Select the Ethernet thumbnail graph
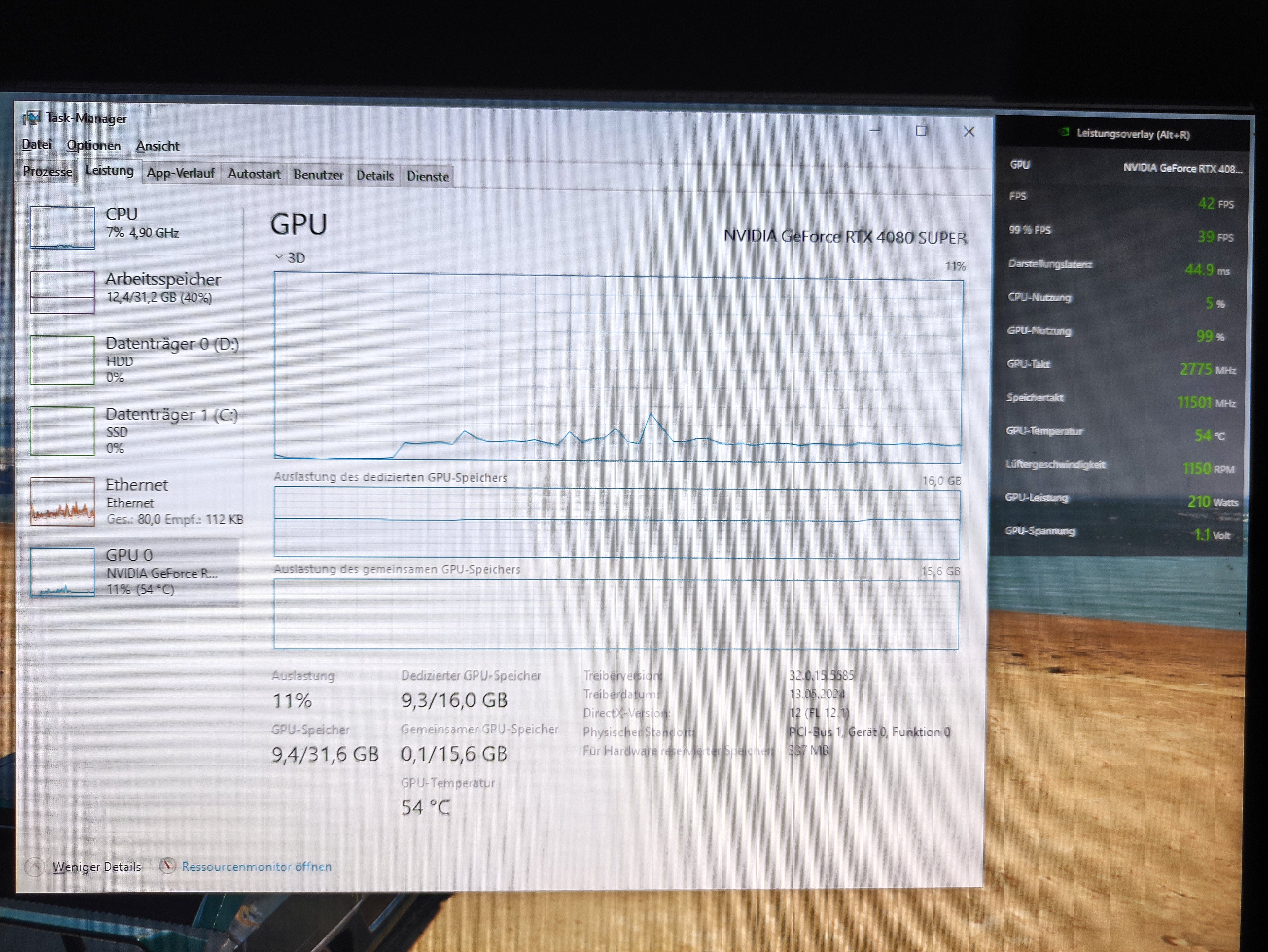Viewport: 1268px width, 952px height. click(x=62, y=501)
